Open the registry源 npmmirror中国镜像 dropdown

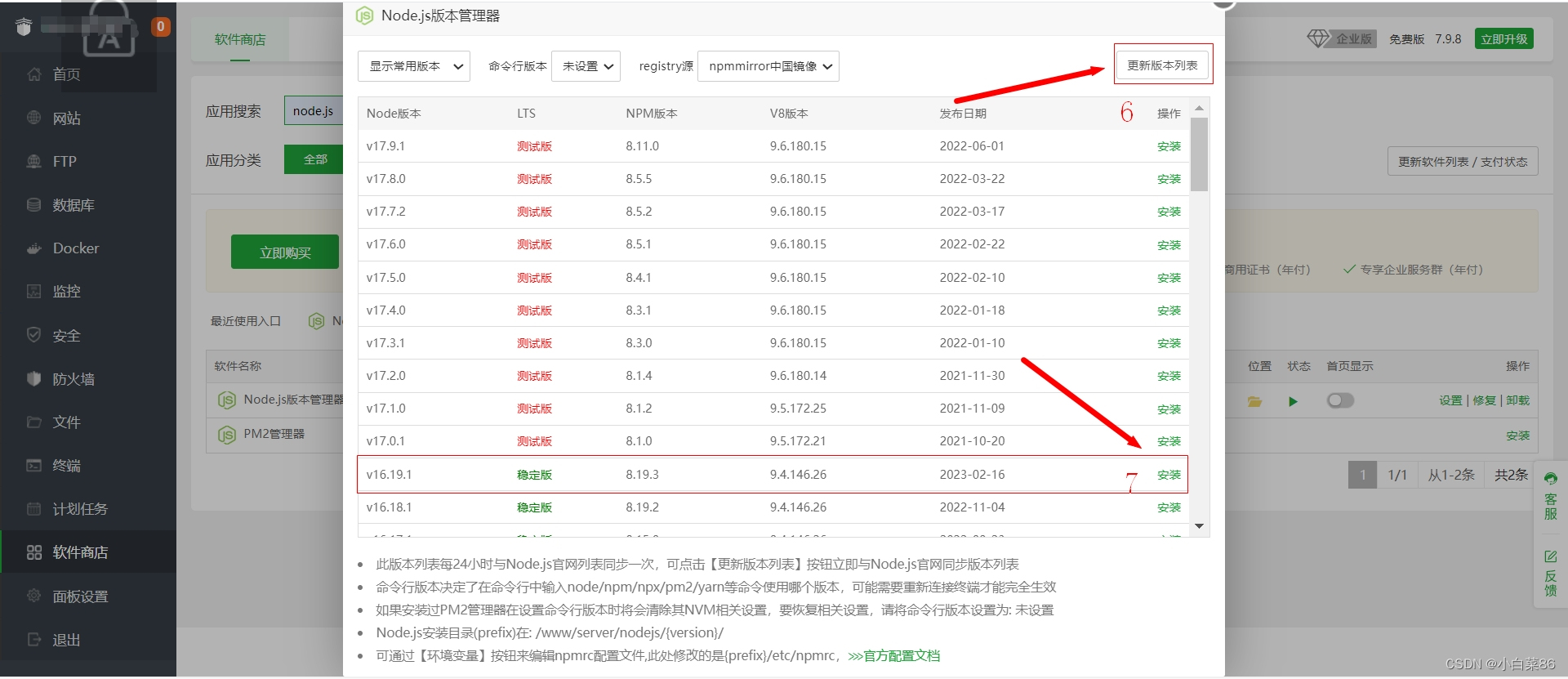[768, 66]
